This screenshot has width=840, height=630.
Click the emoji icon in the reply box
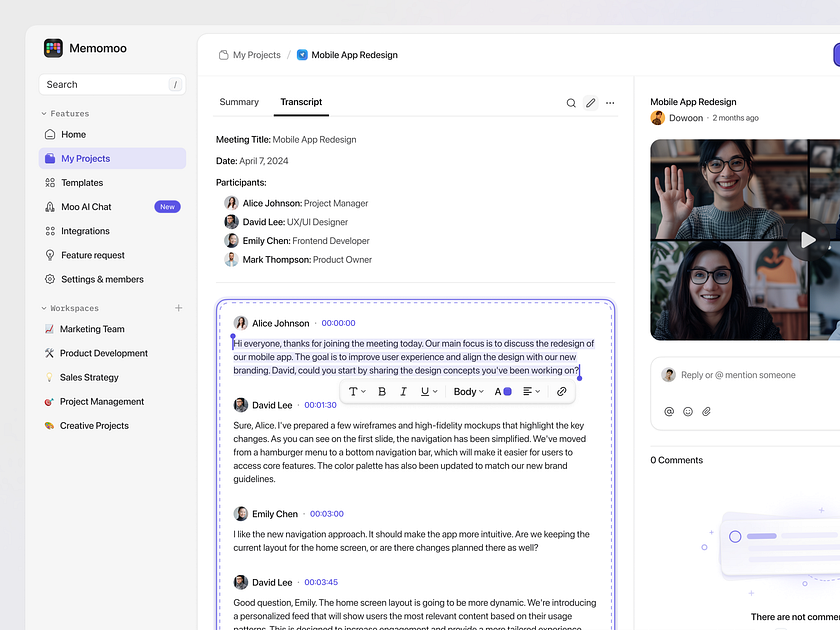[x=688, y=411]
